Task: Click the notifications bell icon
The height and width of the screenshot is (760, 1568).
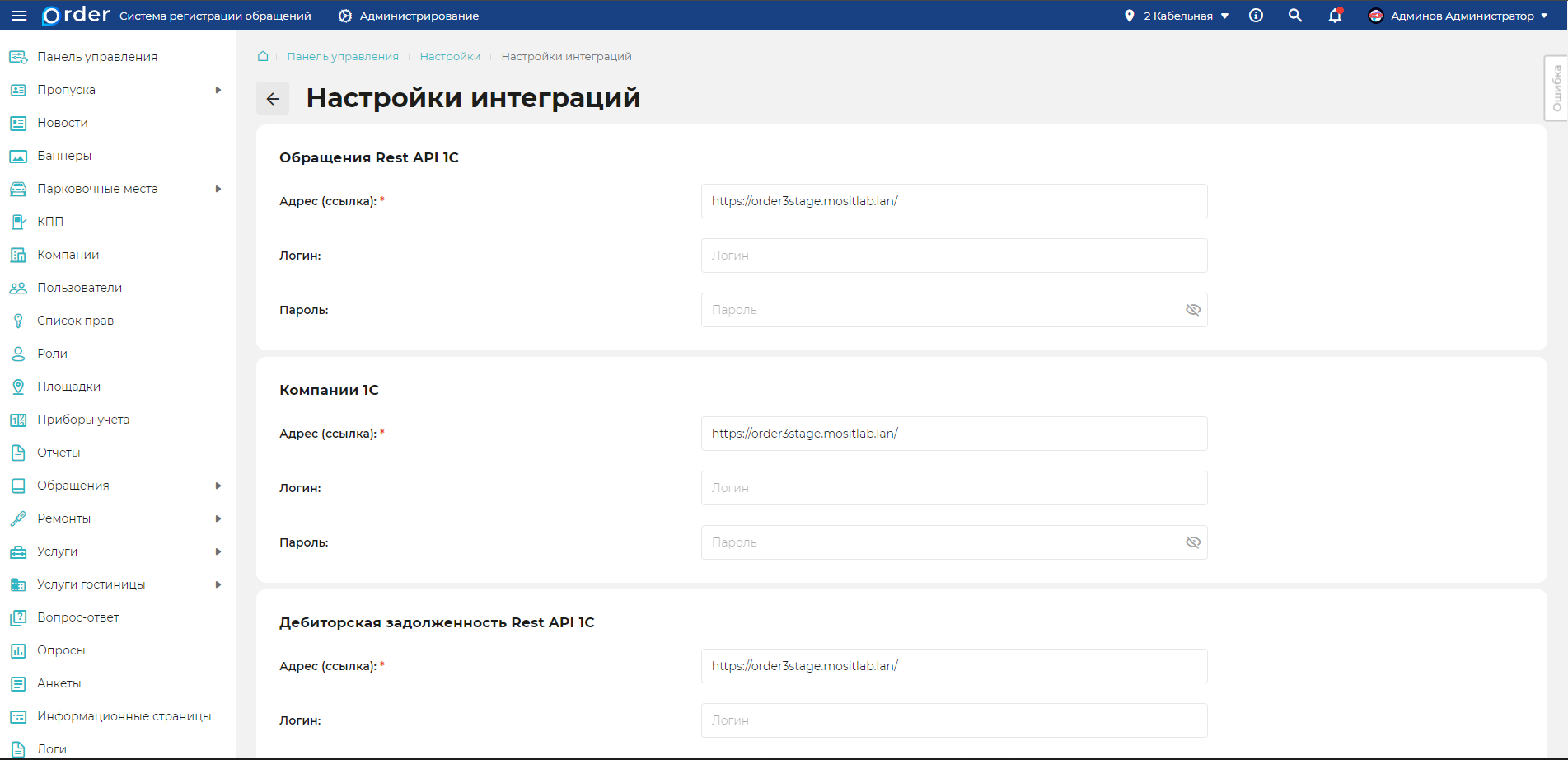Action: coord(1335,16)
